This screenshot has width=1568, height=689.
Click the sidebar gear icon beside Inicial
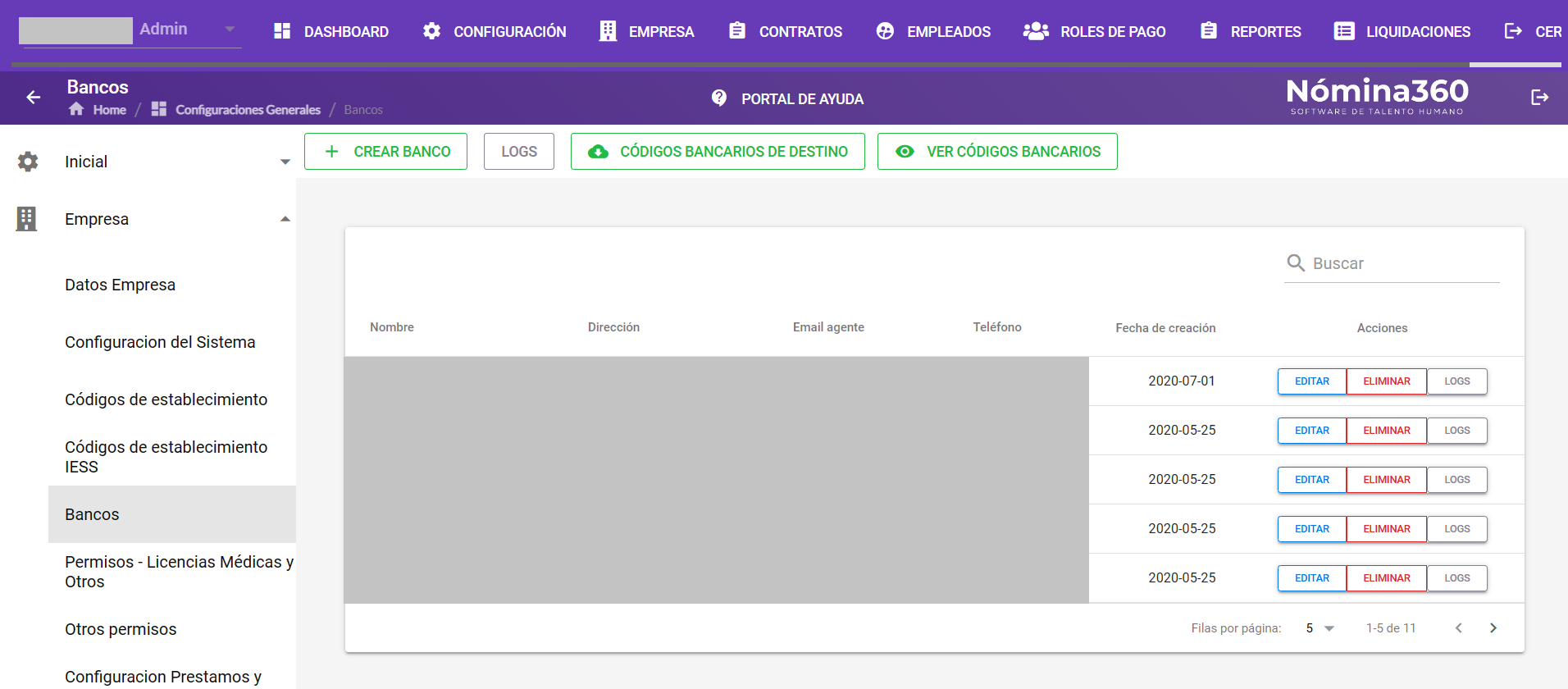pos(28,162)
